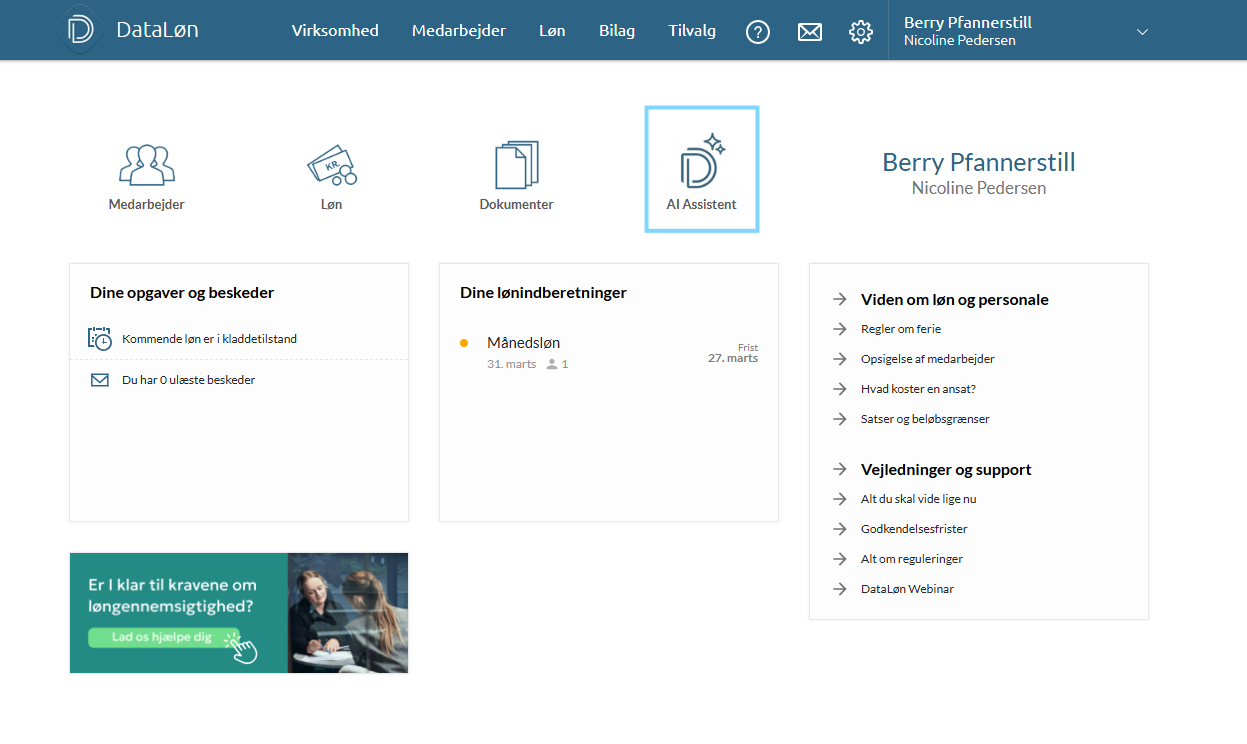
Task: Open the settings gear icon
Action: pyautogui.click(x=860, y=32)
